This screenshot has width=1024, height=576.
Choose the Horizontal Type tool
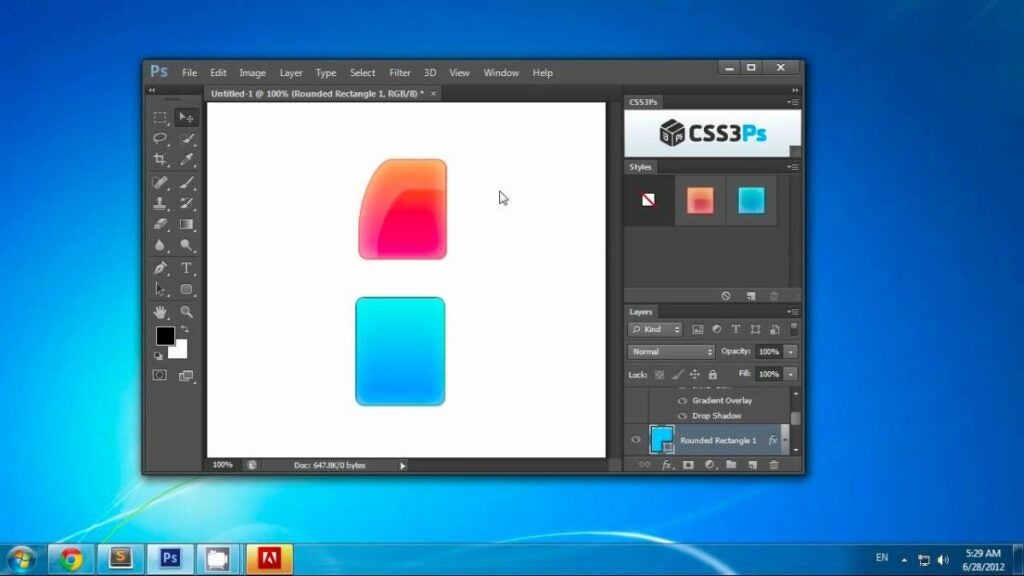click(186, 268)
